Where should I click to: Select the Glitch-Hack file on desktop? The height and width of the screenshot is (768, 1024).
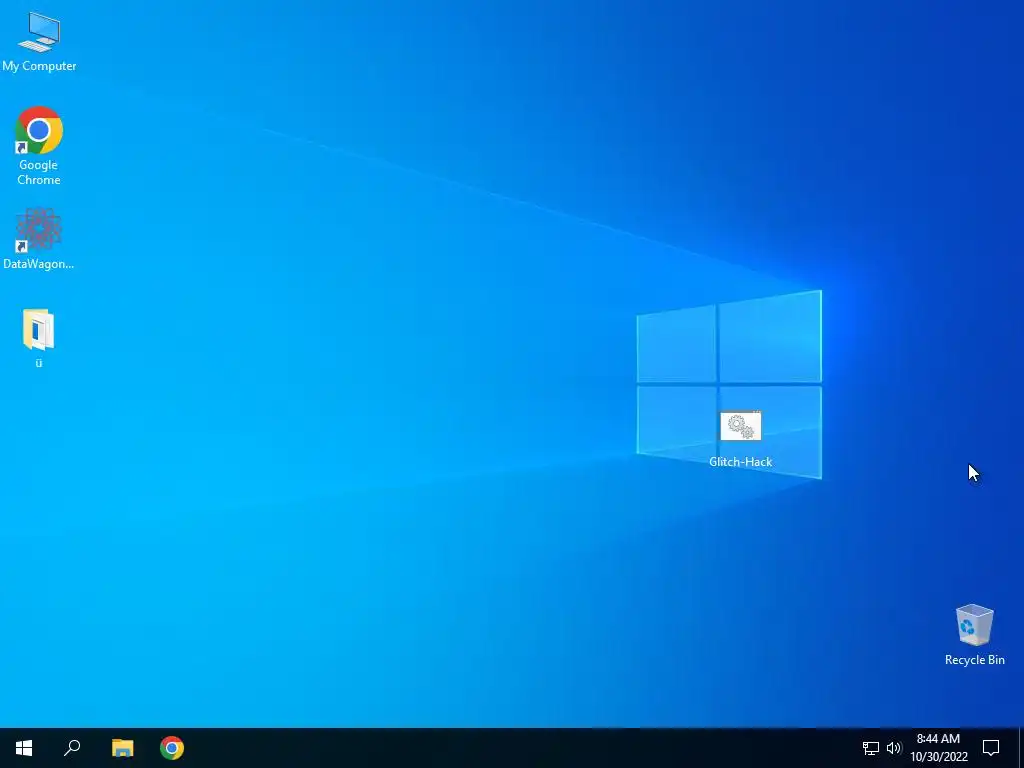[741, 439]
